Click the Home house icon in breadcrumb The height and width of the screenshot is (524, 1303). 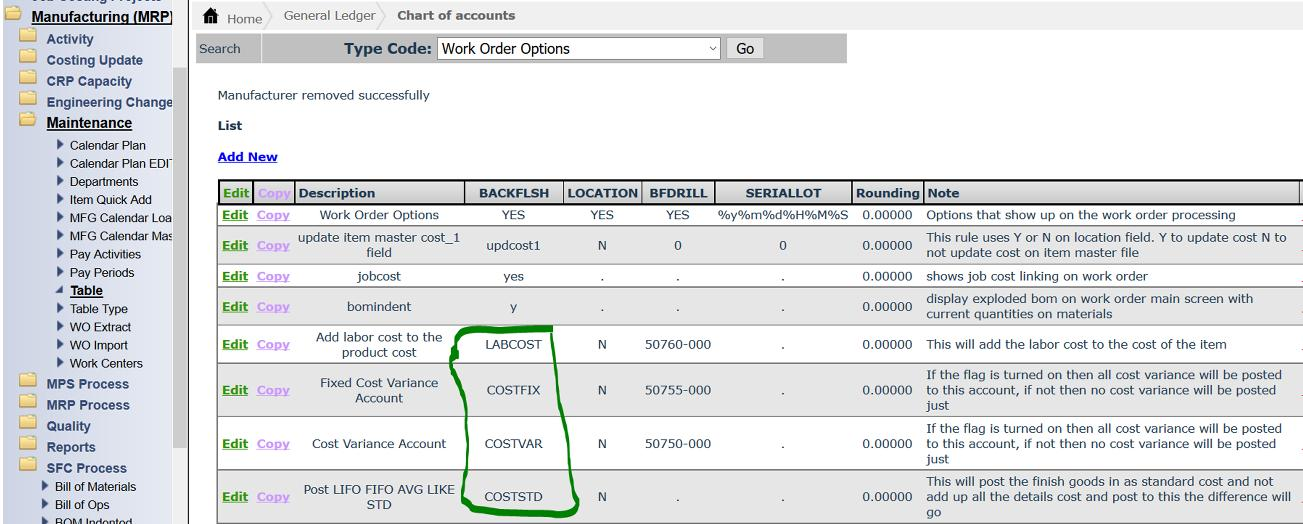coord(210,17)
